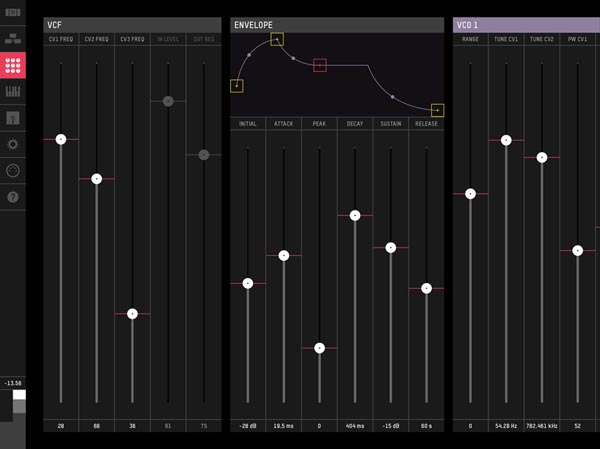Screen dimensions: 600x449
Task: Click the VCF panel header
Action: pos(132,25)
